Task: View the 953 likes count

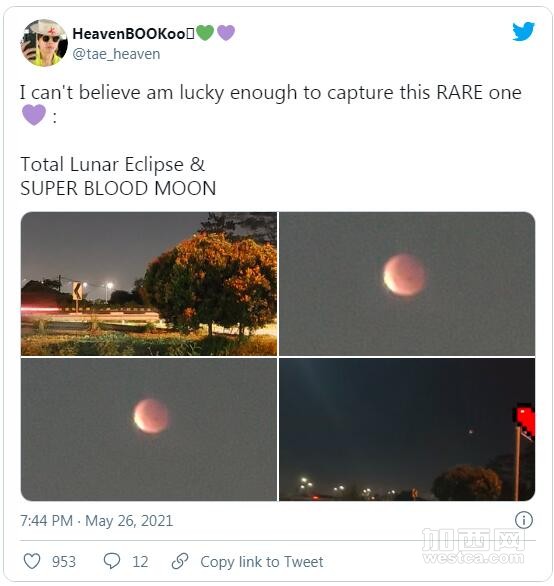Action: tap(64, 562)
